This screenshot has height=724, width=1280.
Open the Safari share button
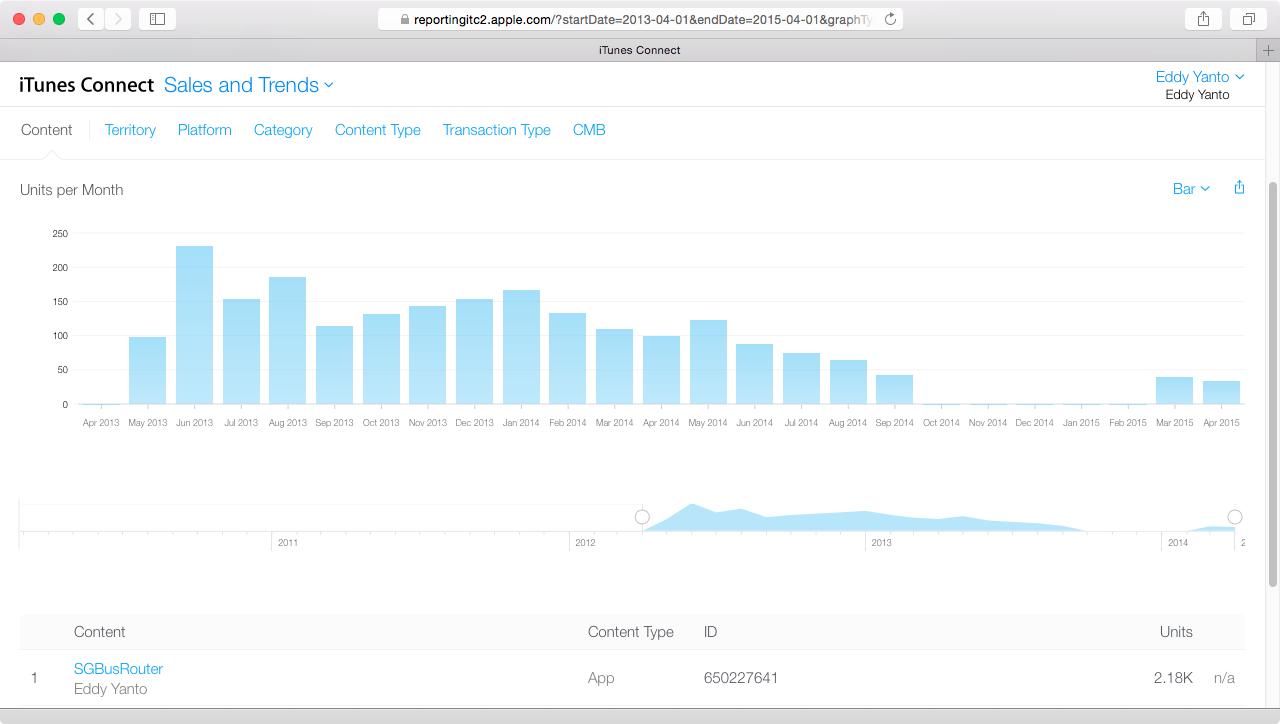pos(1203,19)
